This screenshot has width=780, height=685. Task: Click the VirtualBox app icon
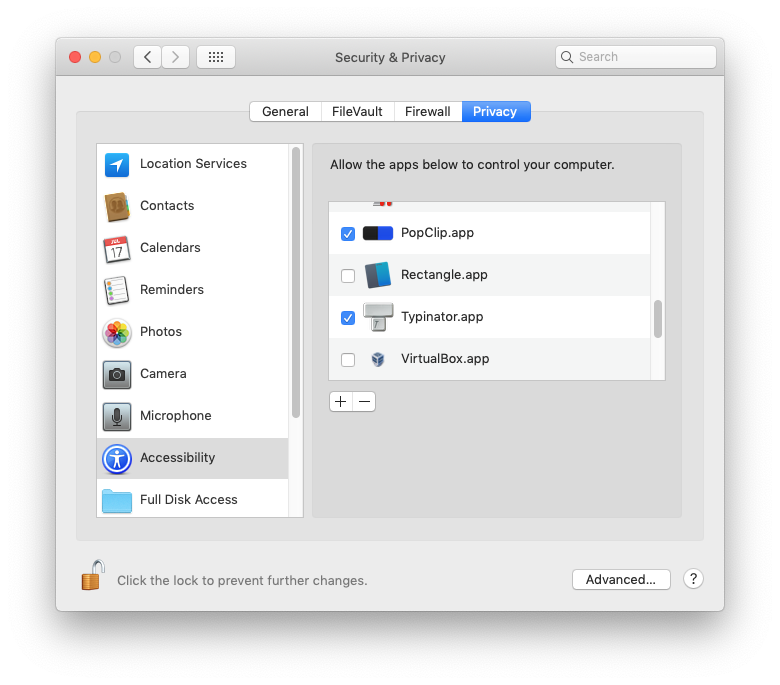(x=378, y=359)
